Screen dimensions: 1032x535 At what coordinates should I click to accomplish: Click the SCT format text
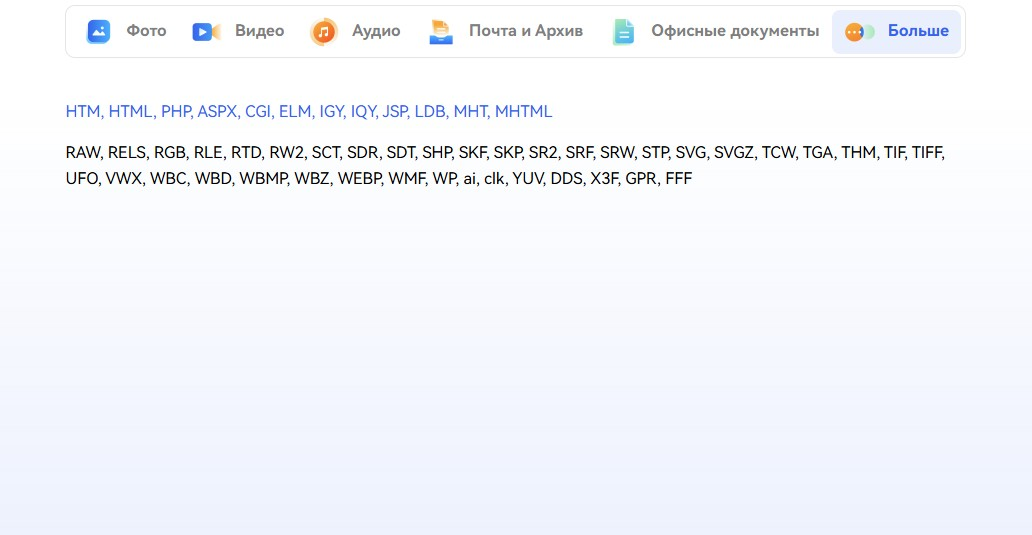click(x=325, y=153)
